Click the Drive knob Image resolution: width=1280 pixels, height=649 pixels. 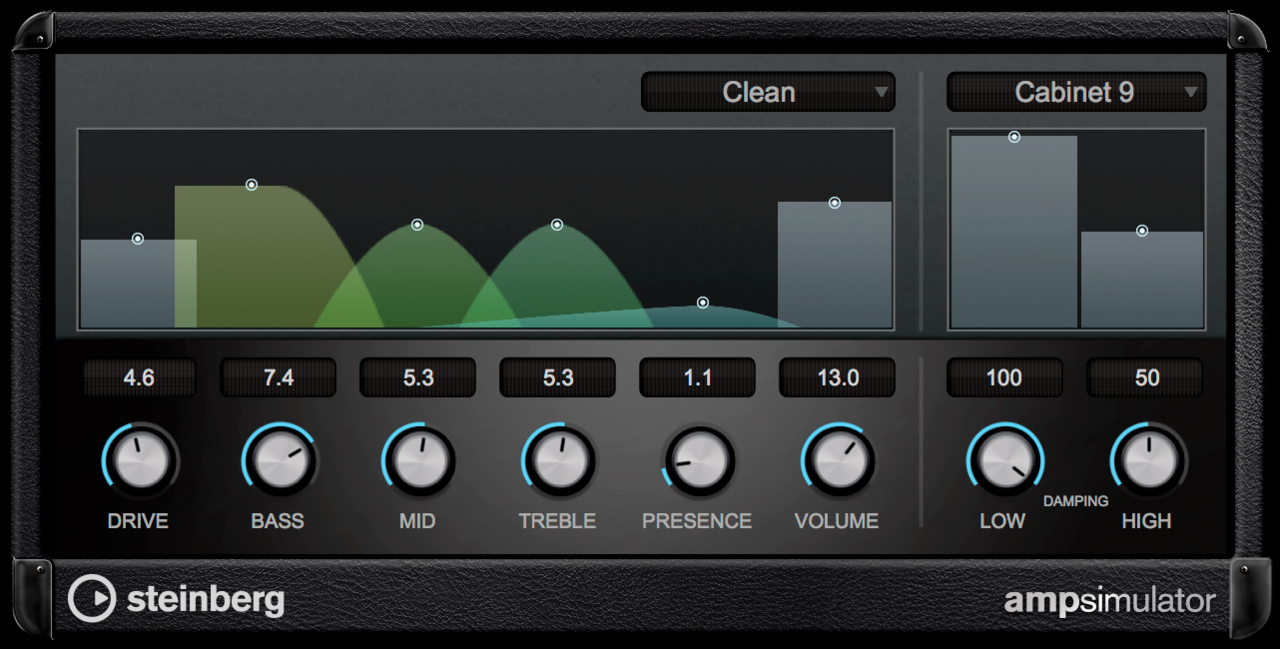point(140,461)
